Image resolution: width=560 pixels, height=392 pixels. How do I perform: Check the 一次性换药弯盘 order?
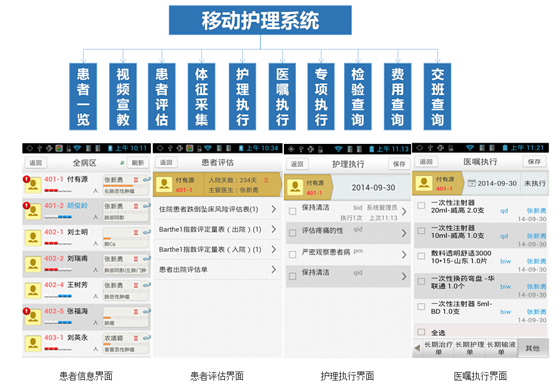(x=421, y=281)
